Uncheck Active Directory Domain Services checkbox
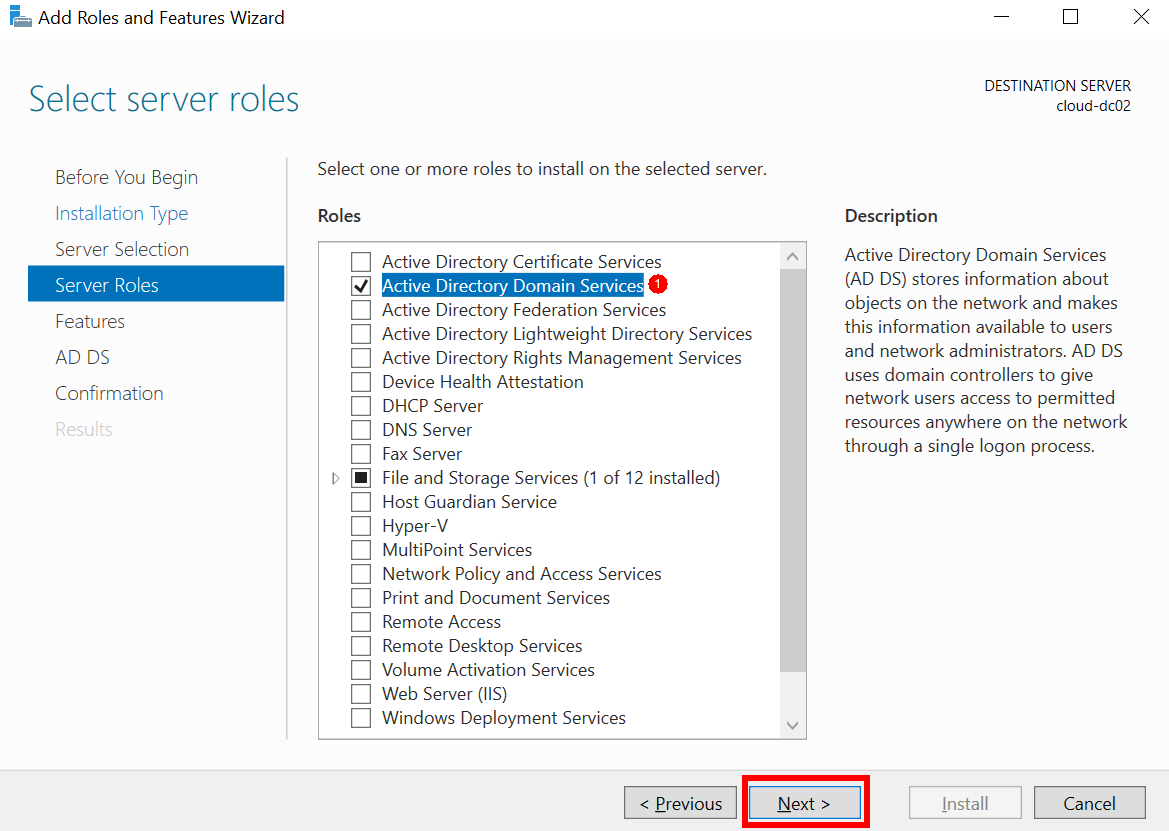The image size is (1169, 831). (361, 285)
